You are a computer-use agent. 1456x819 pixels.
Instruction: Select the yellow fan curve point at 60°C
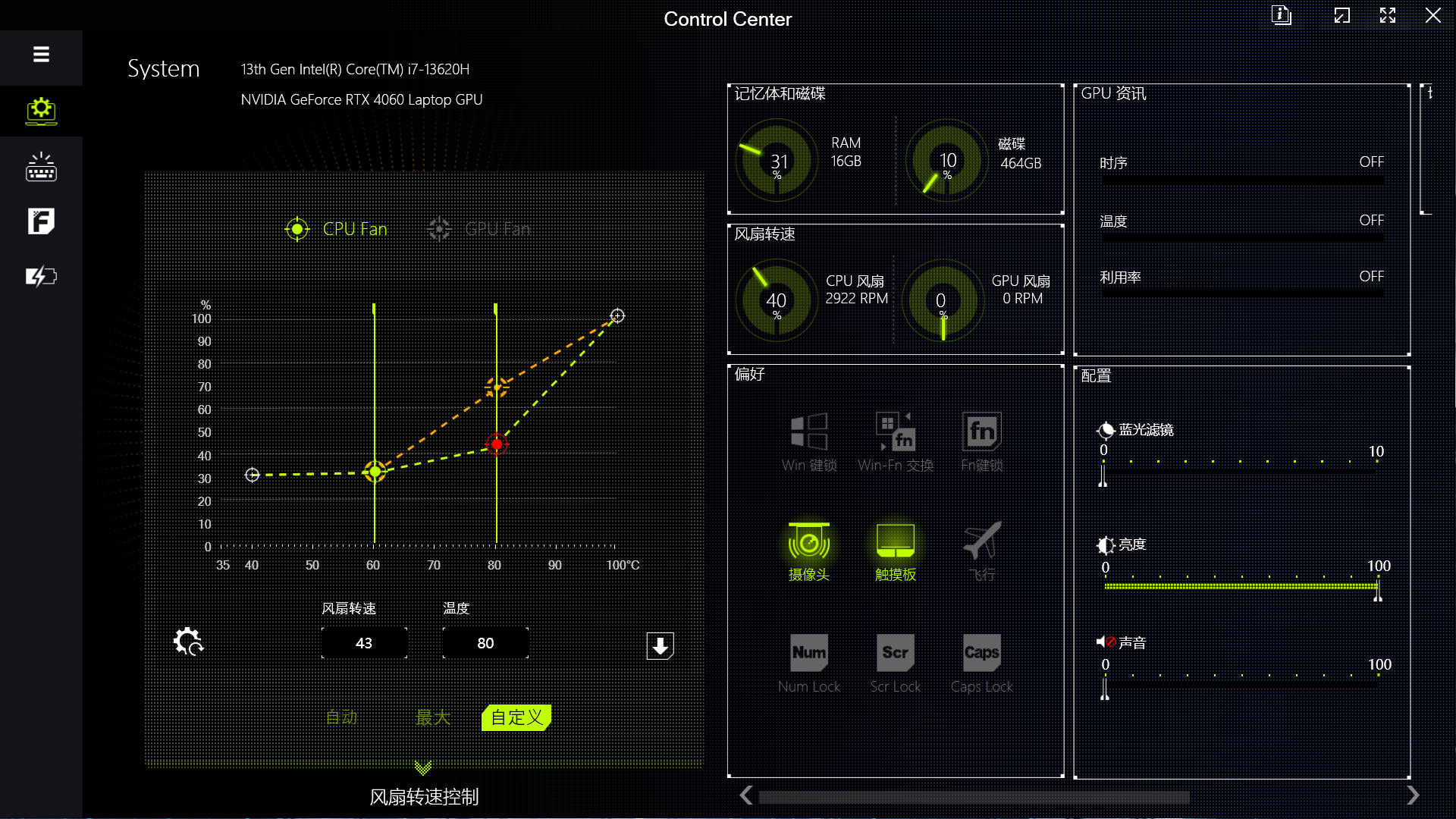pos(375,472)
